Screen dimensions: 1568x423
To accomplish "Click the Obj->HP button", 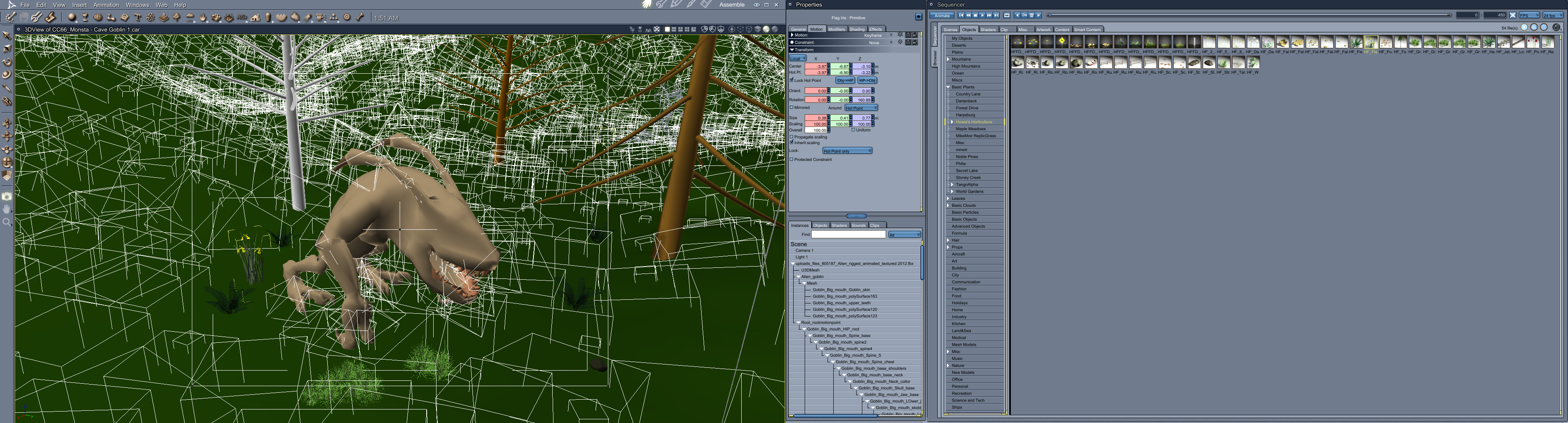I will (845, 80).
